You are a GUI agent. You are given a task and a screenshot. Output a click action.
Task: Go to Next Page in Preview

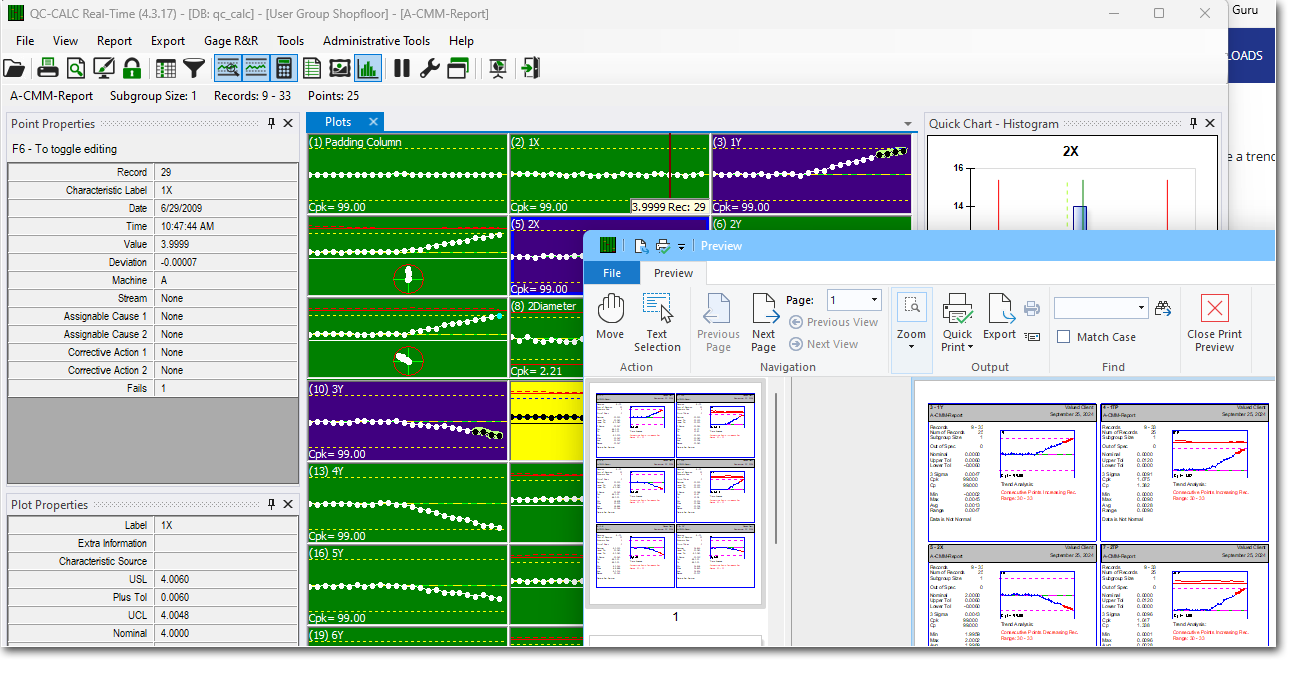pyautogui.click(x=764, y=322)
